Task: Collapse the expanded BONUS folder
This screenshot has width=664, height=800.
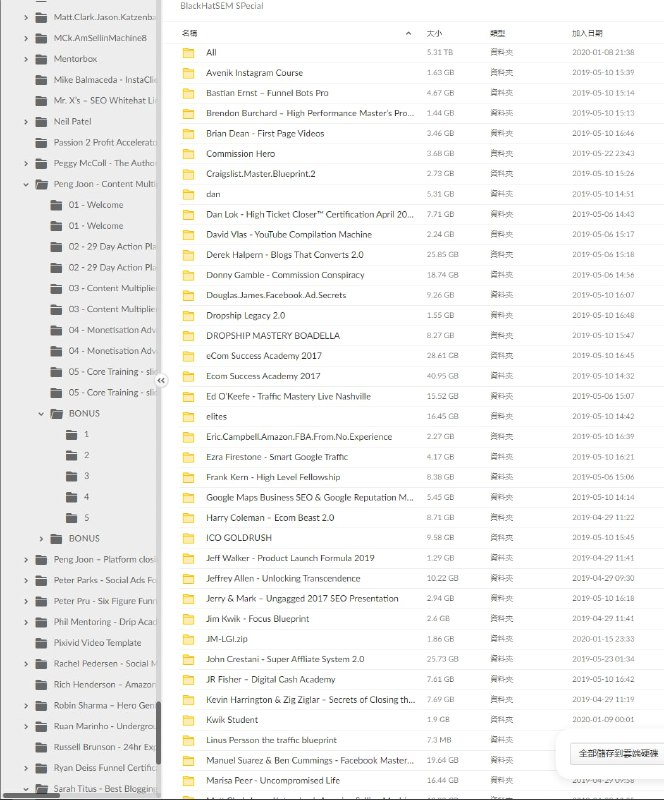Action: coord(42,413)
